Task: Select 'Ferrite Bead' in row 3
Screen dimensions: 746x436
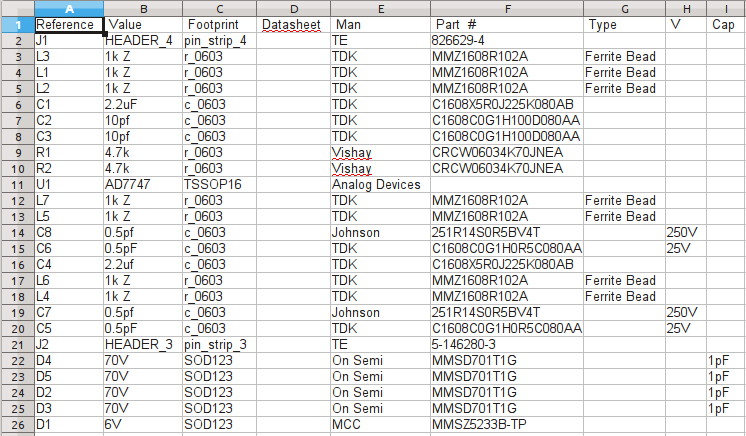Action: coord(625,57)
